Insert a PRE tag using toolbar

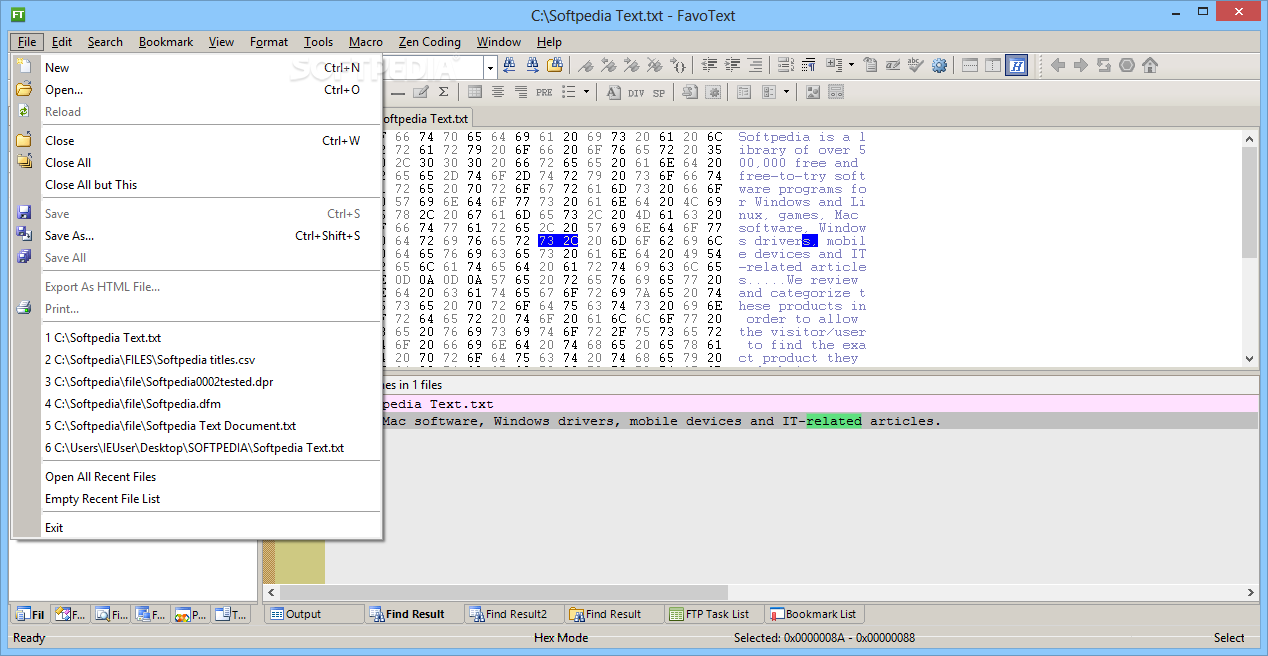544,92
